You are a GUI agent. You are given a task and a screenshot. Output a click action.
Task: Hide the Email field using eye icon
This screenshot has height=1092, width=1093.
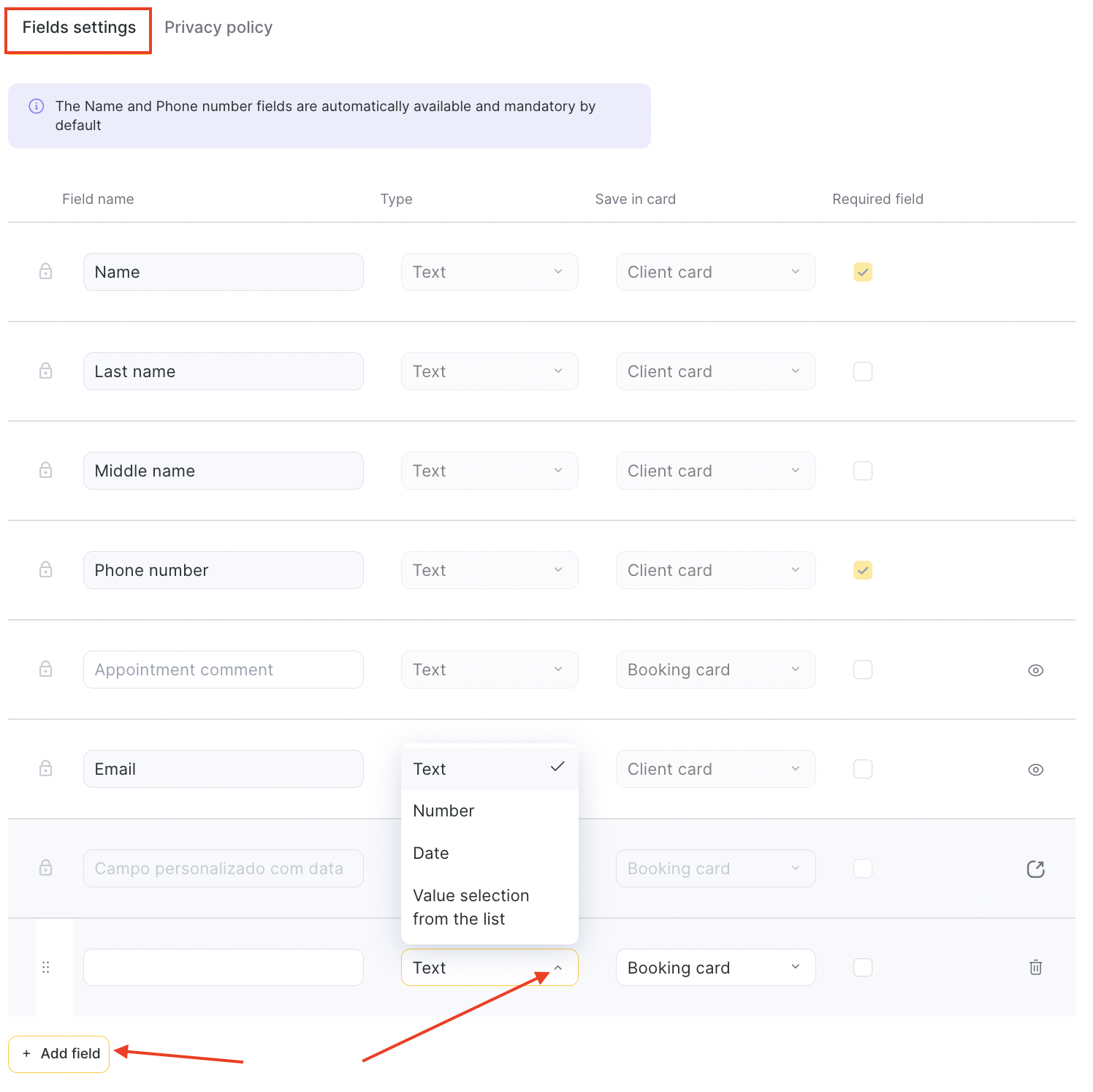coord(1035,770)
